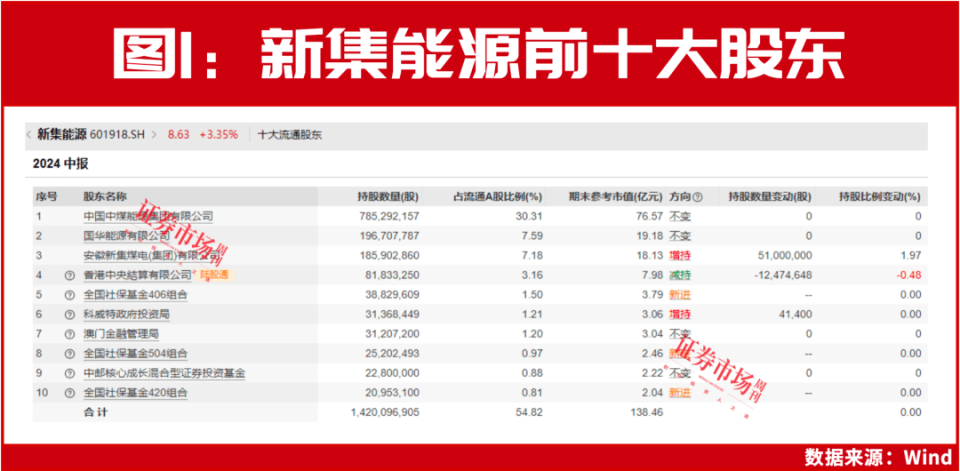
Task: Sort by the 占流通A股比例(%) column header
Action: click(x=498, y=197)
